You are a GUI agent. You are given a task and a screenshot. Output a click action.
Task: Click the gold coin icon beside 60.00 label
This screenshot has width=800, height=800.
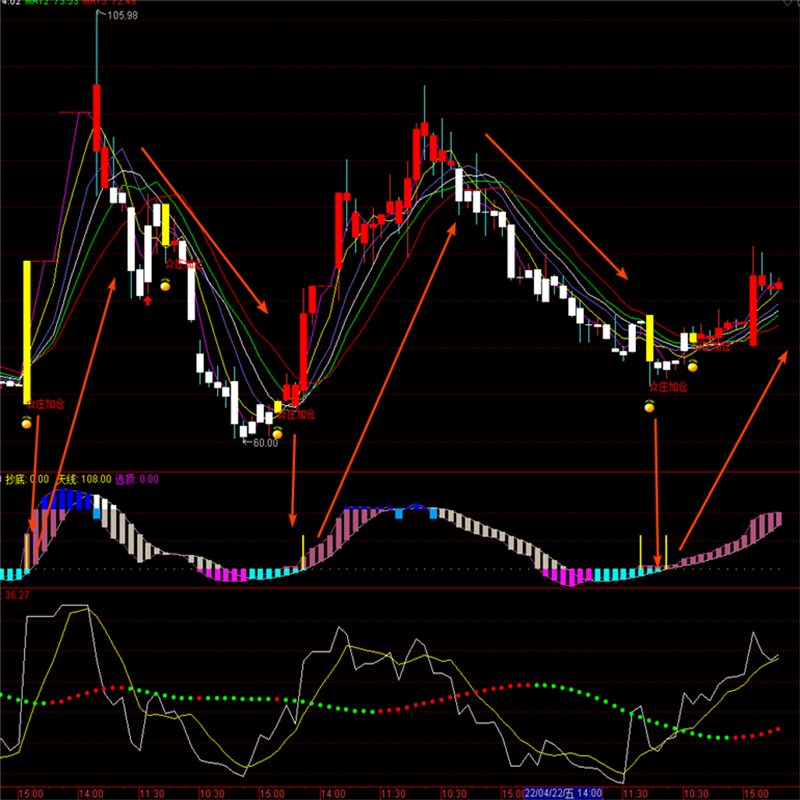tap(277, 433)
